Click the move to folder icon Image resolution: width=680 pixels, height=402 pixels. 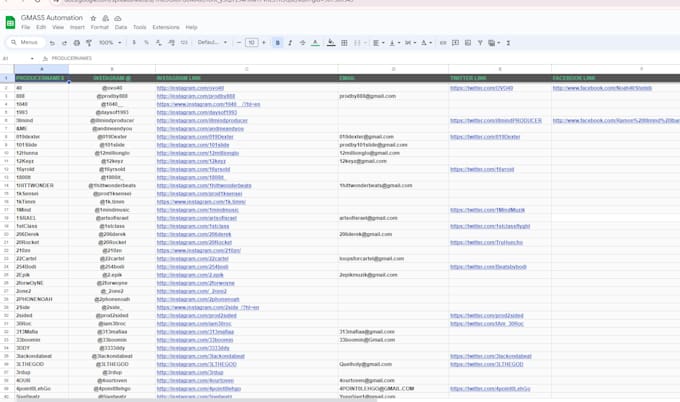105,18
